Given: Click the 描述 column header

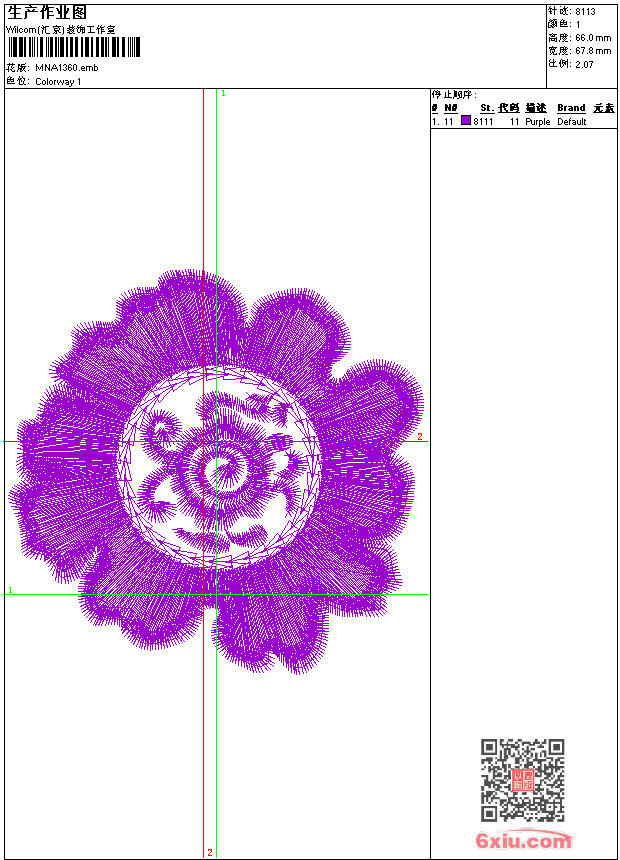Looking at the screenshot, I should [x=536, y=108].
